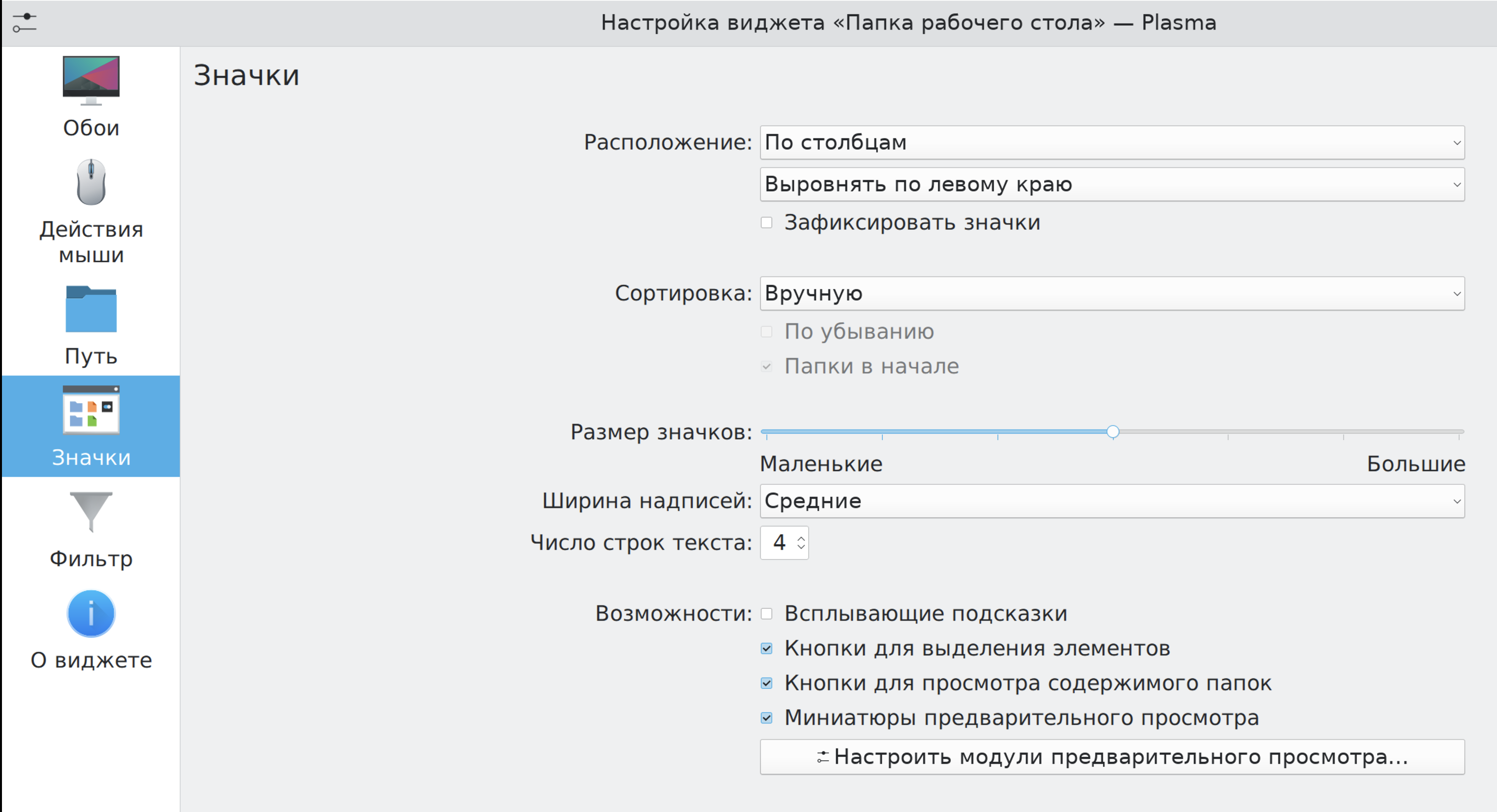Click Настроить модули предварительного просмотра button
The height and width of the screenshot is (812, 1497).
(1112, 757)
